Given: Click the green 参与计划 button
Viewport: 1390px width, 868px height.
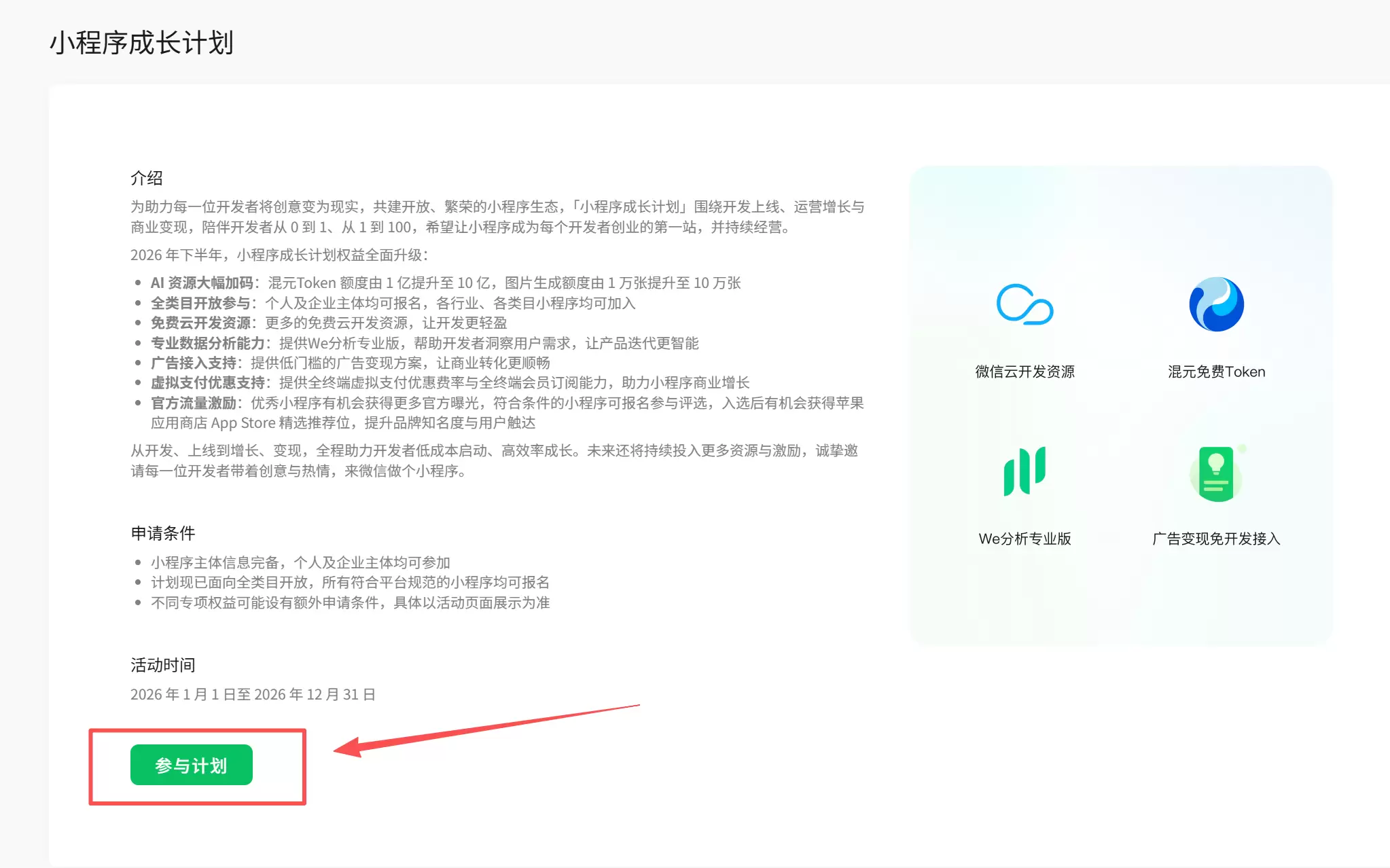Looking at the screenshot, I should point(191,765).
